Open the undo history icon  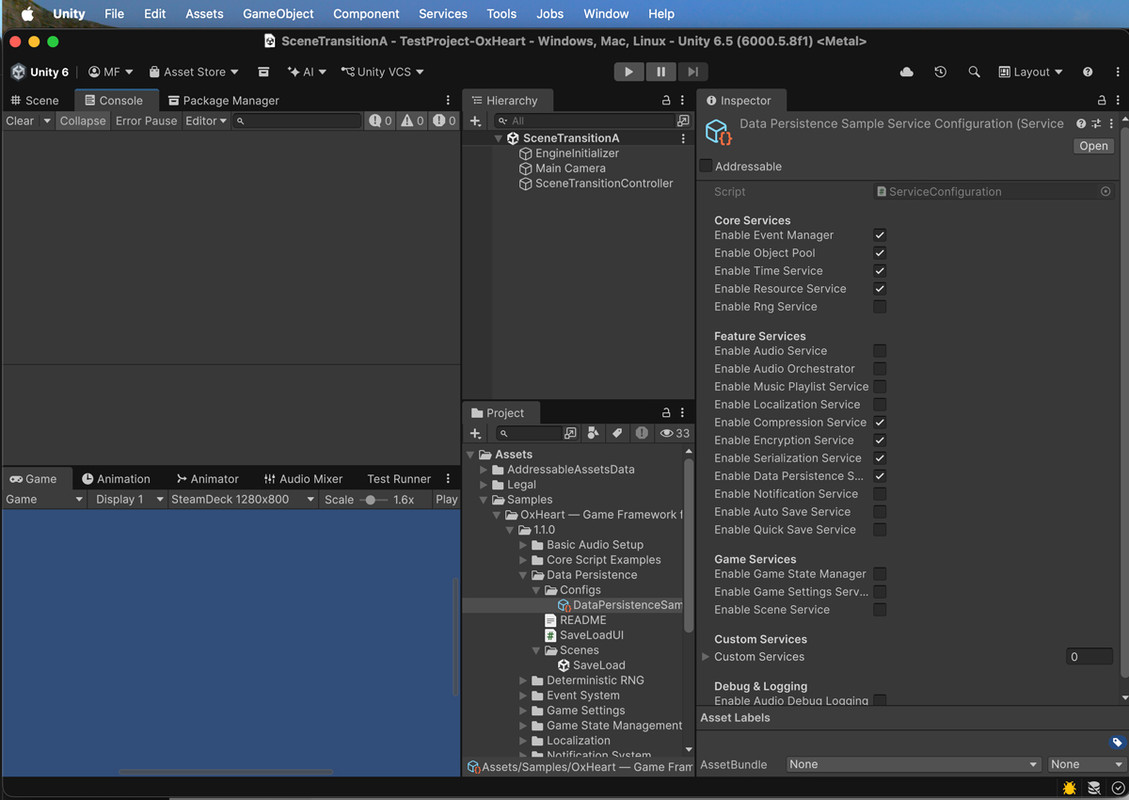[940, 72]
